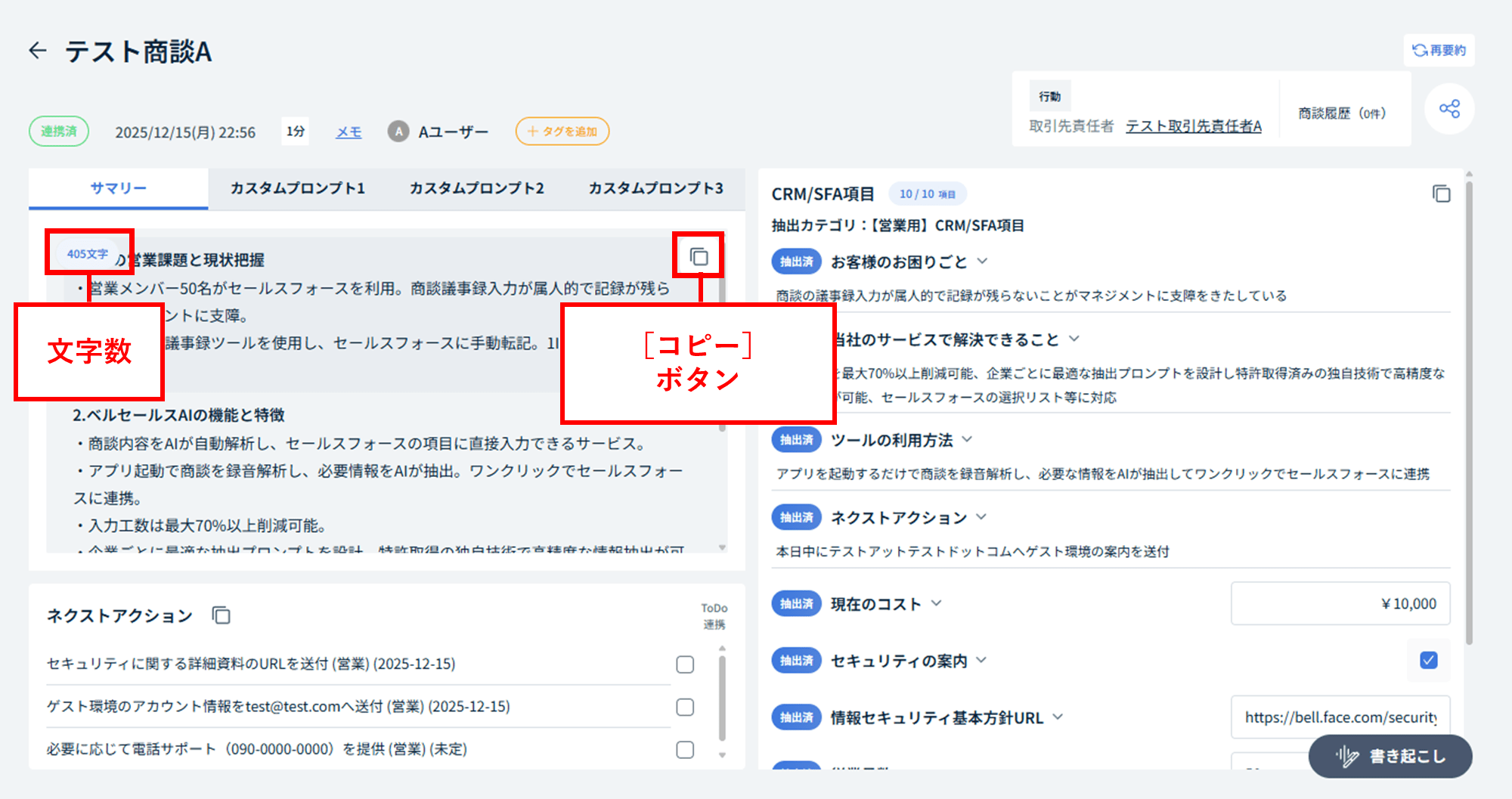Viewport: 1512px width, 799px height.
Task: Expand the お客様のお困りごと chevron
Action: pyautogui.click(x=982, y=262)
